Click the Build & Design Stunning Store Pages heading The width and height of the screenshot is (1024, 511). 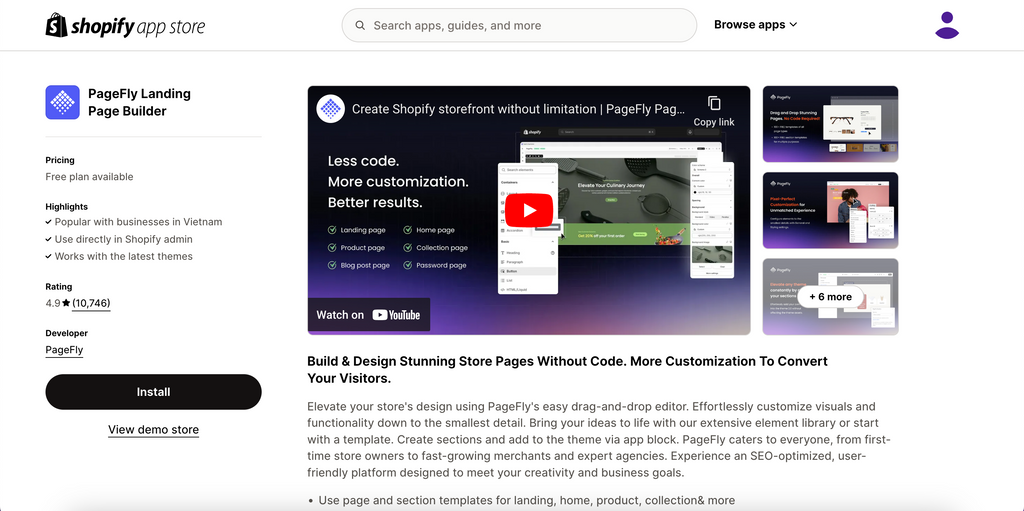coord(568,370)
